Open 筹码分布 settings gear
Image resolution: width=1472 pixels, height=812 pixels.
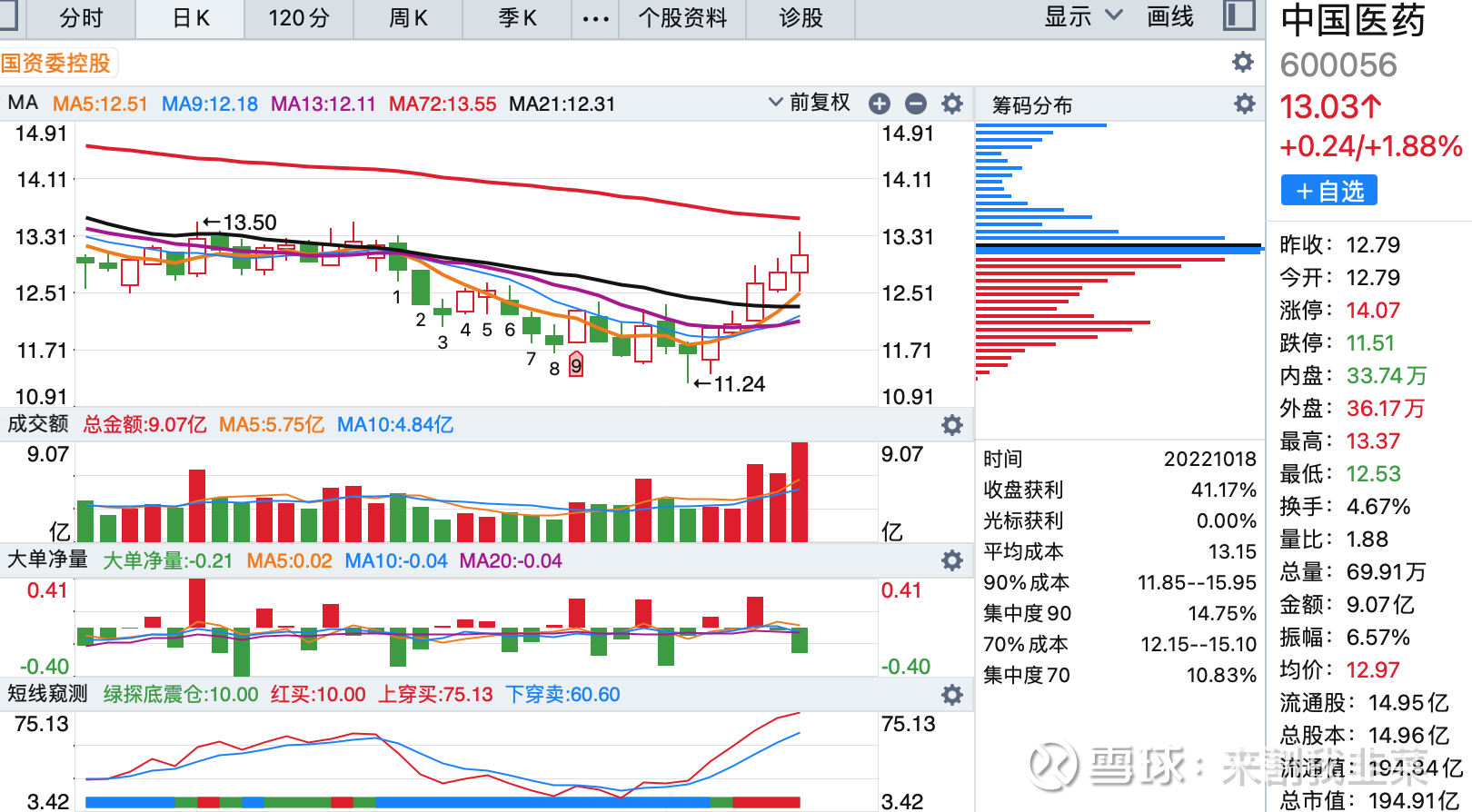(1244, 104)
